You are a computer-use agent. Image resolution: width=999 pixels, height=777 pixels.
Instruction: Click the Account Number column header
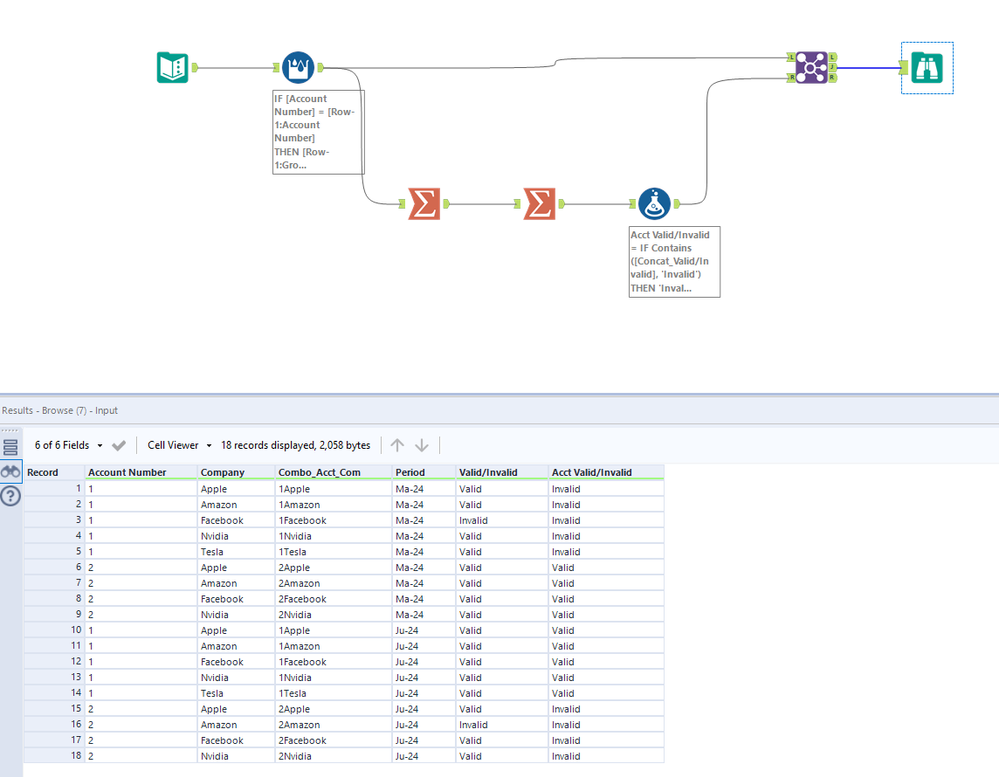pyautogui.click(x=141, y=473)
